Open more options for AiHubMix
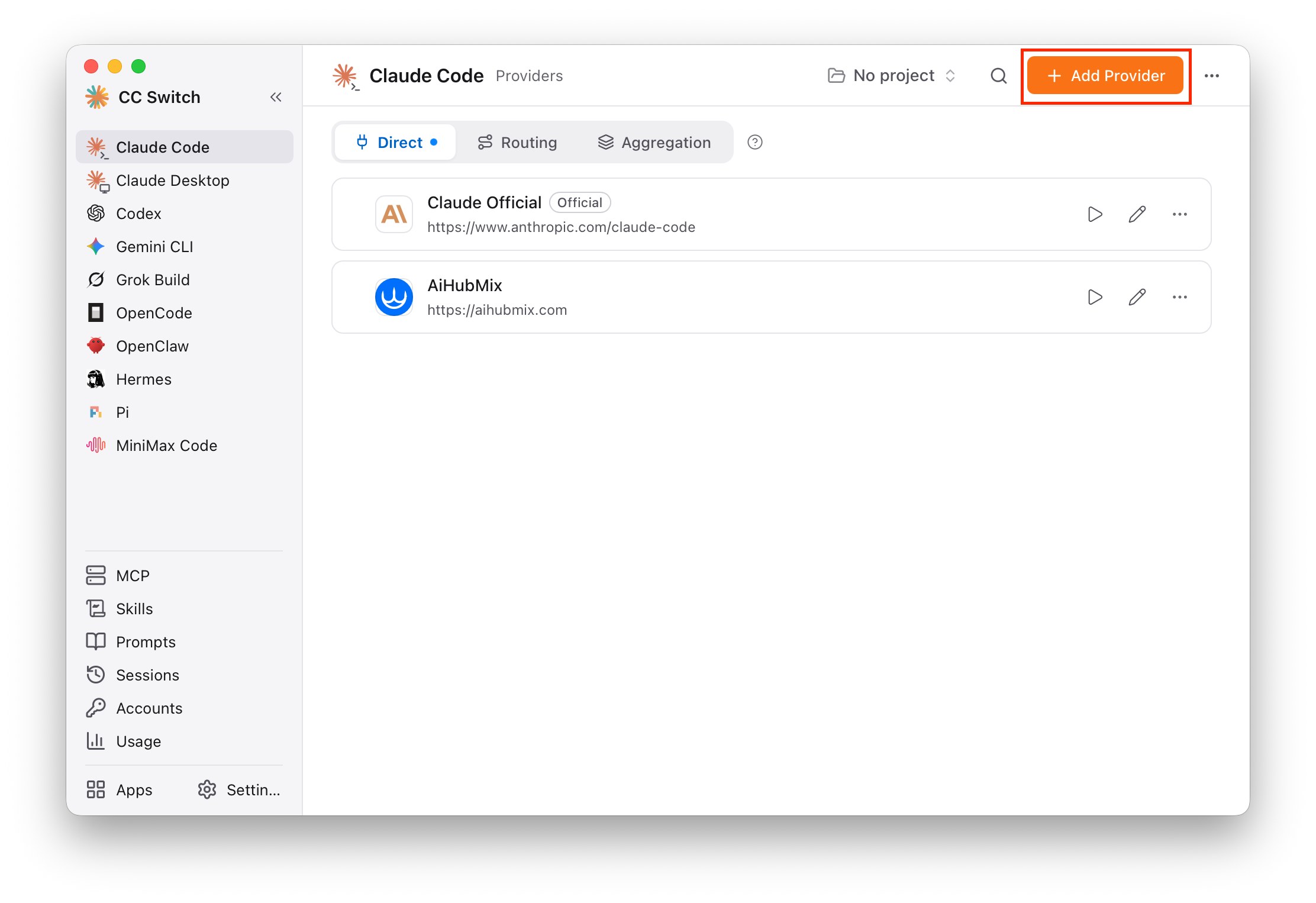 (x=1180, y=297)
